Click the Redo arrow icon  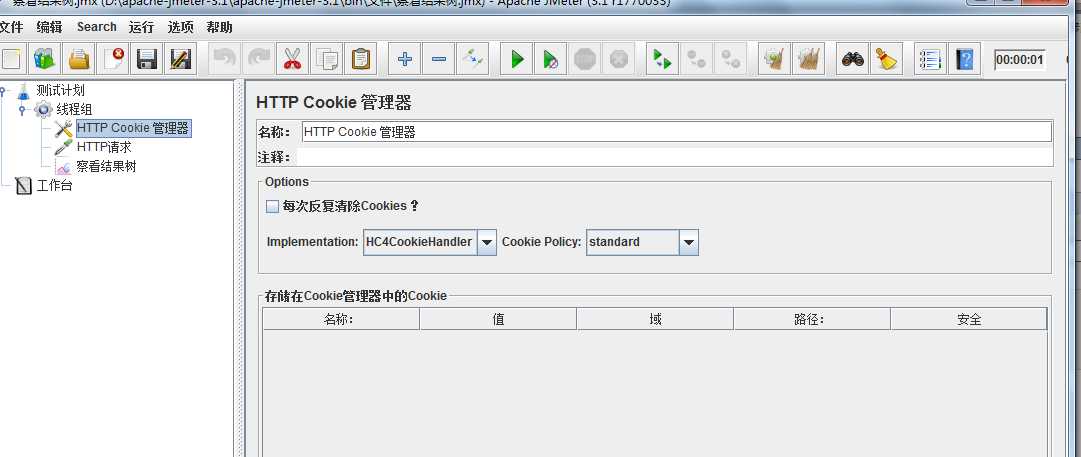point(259,59)
